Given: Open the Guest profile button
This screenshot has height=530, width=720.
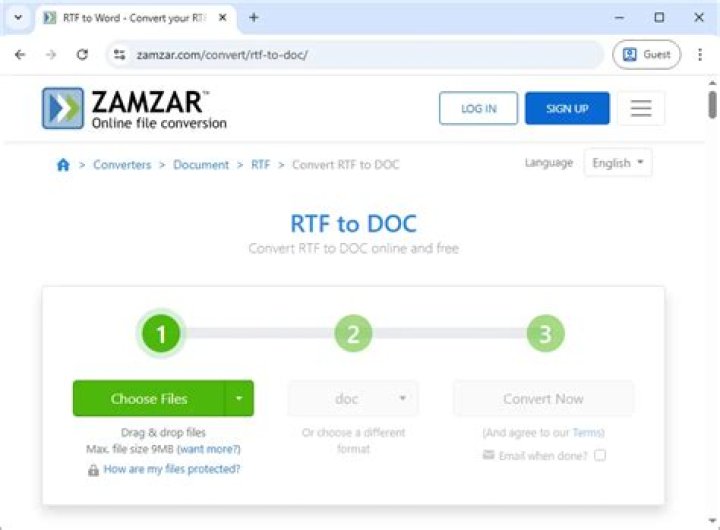Looking at the screenshot, I should pos(647,55).
